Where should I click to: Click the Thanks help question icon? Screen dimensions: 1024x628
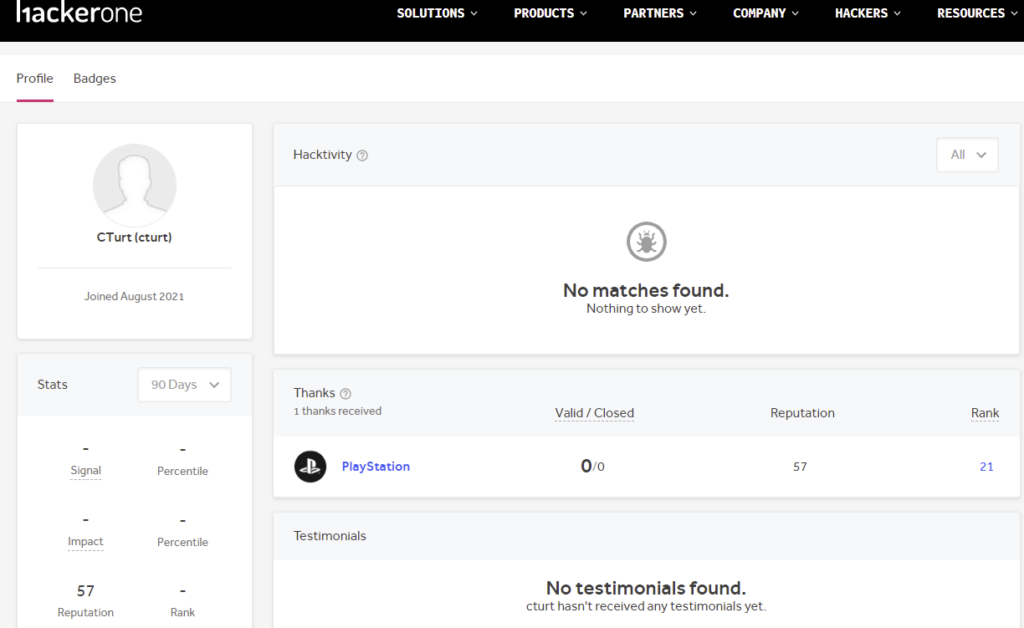point(346,394)
